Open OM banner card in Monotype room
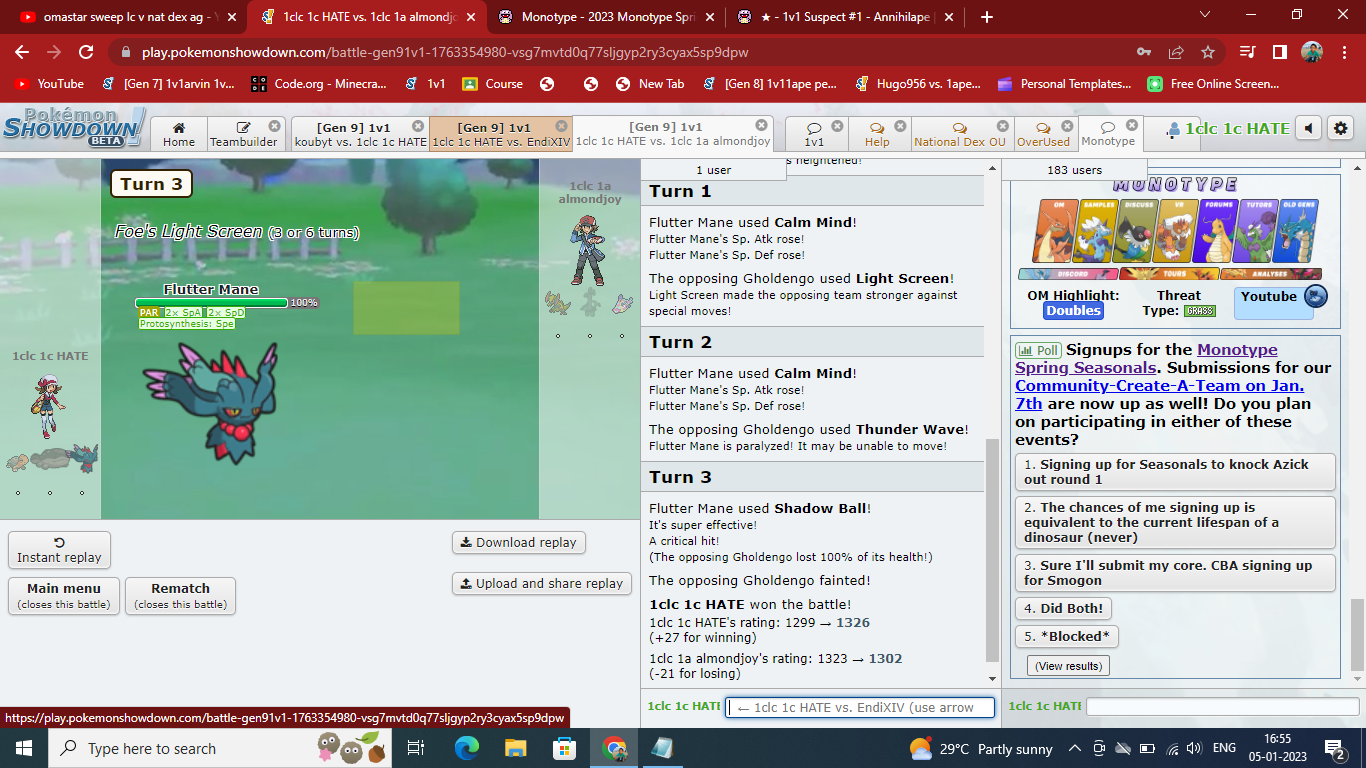Screen dimensions: 1366x768 1055,230
